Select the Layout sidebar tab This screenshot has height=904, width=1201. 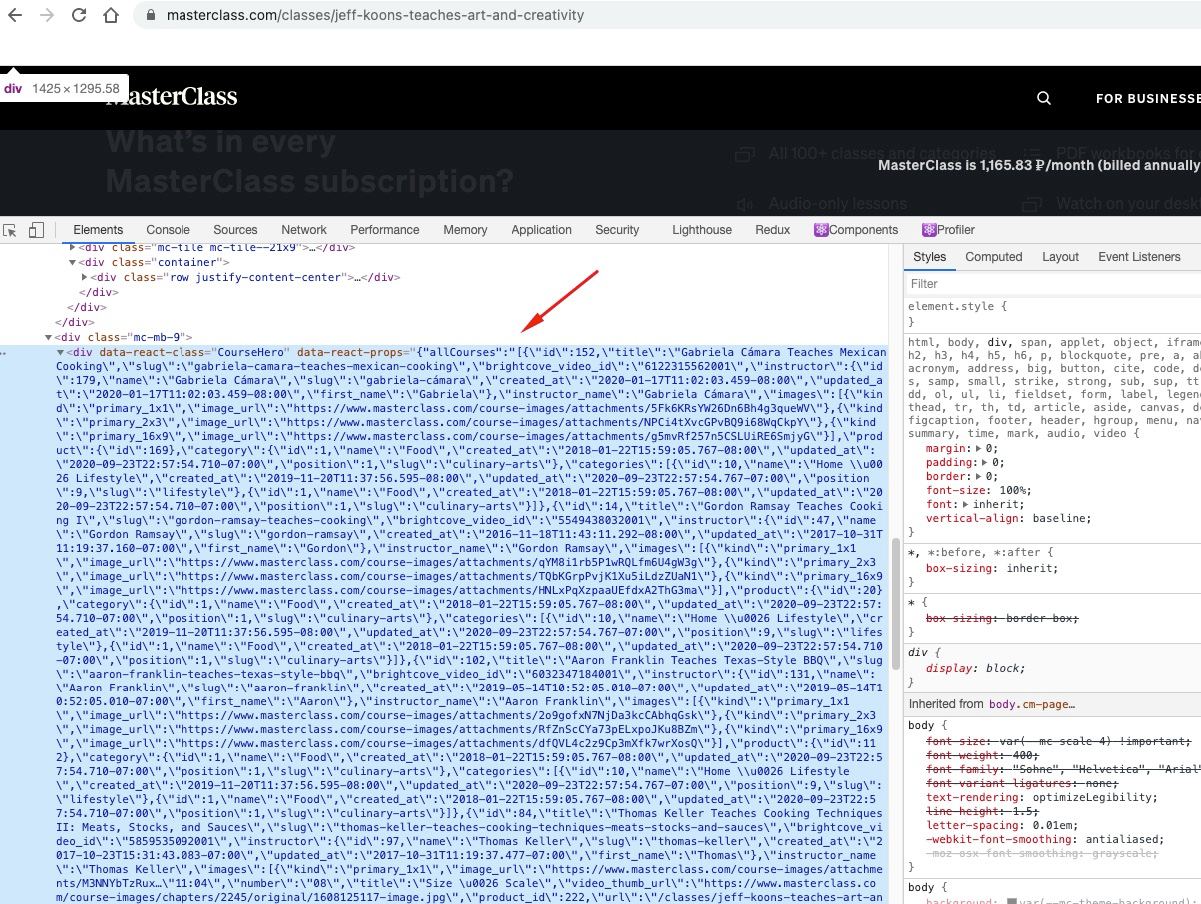[1060, 257]
